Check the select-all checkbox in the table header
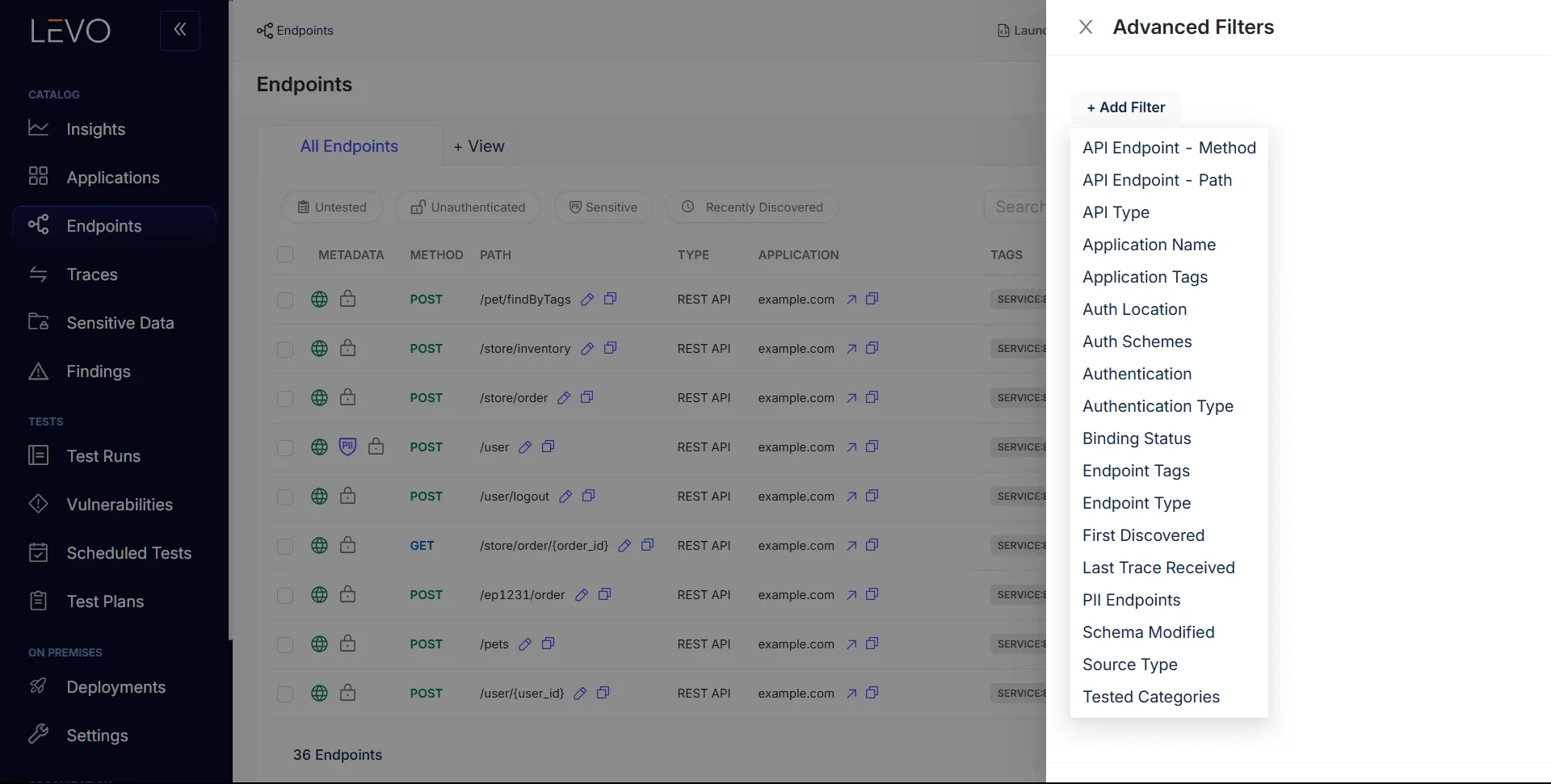This screenshot has height=784, width=1551. [285, 254]
